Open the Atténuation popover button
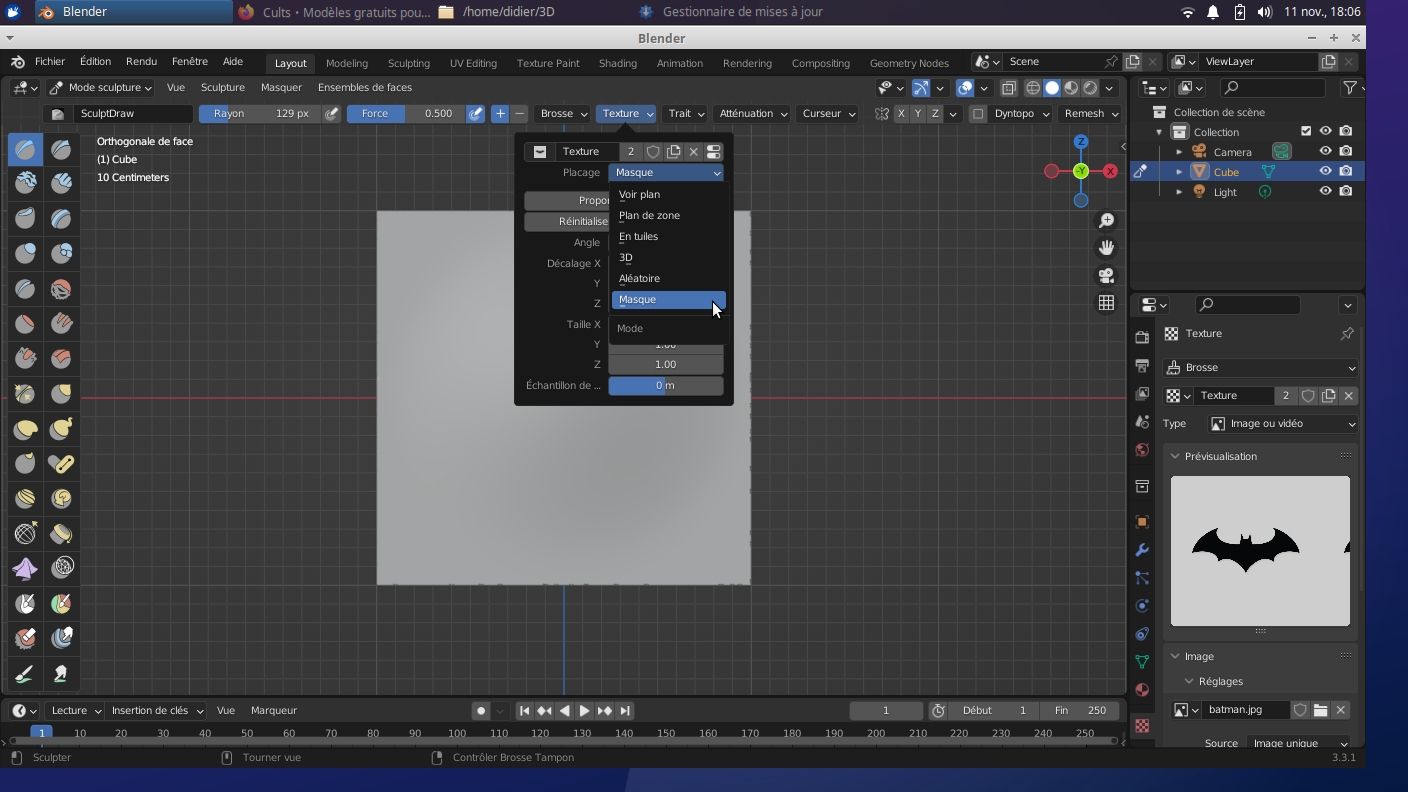 click(753, 114)
